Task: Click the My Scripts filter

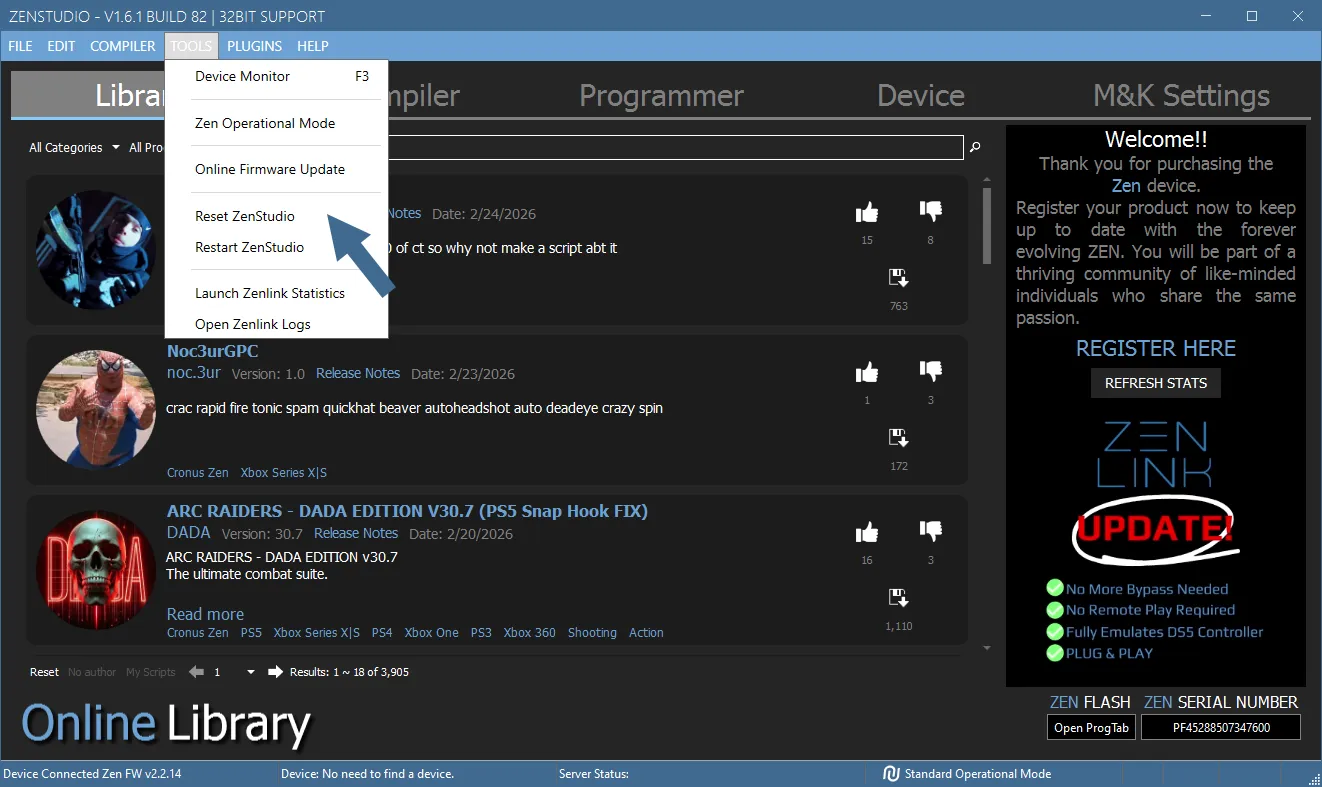Action: coord(151,672)
